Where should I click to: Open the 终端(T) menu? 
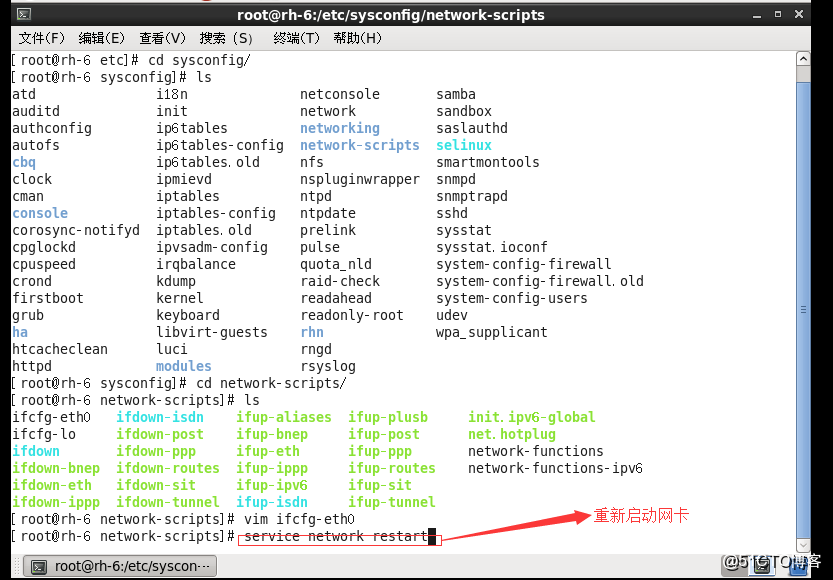pyautogui.click(x=296, y=38)
